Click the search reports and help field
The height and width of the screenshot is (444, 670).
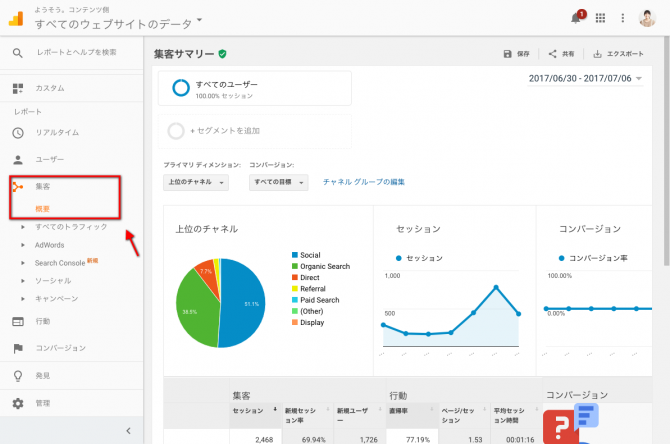(x=76, y=53)
